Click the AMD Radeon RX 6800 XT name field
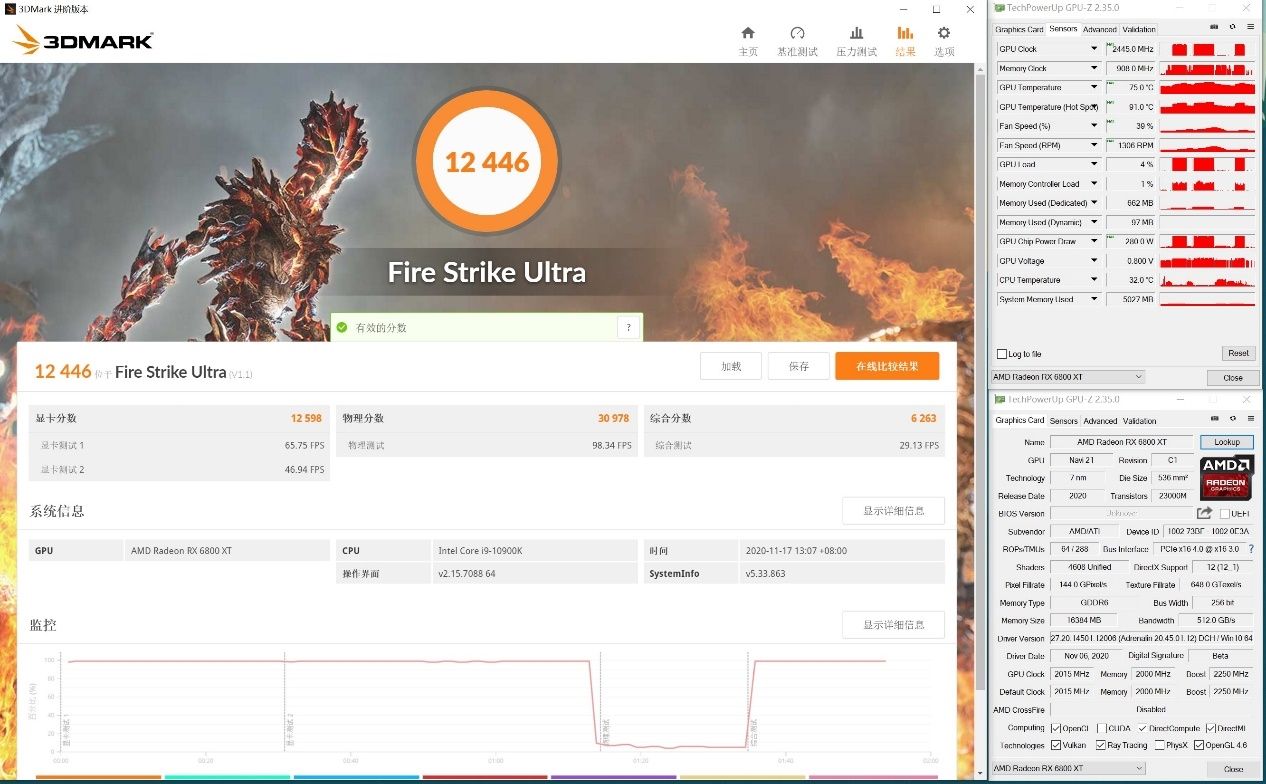1266x784 pixels. [1122, 442]
